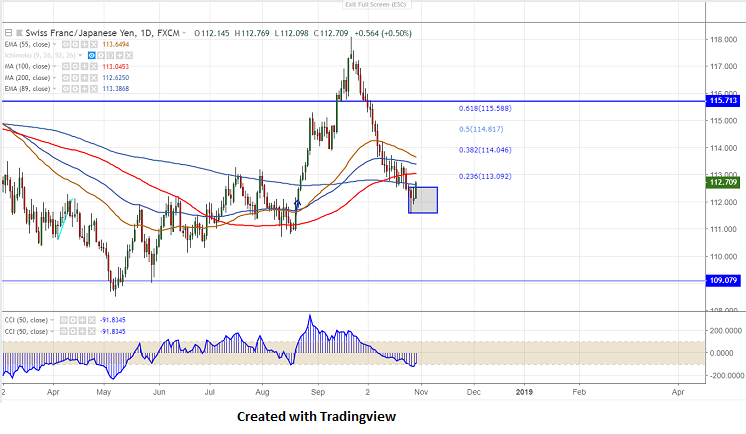Click the current price tag 112.709
Screen dimensions: 746x434
coord(723,182)
